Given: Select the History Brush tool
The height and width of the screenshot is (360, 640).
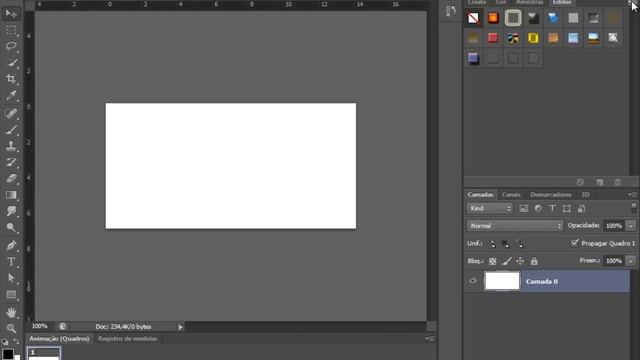Looking at the screenshot, I should tap(11, 162).
